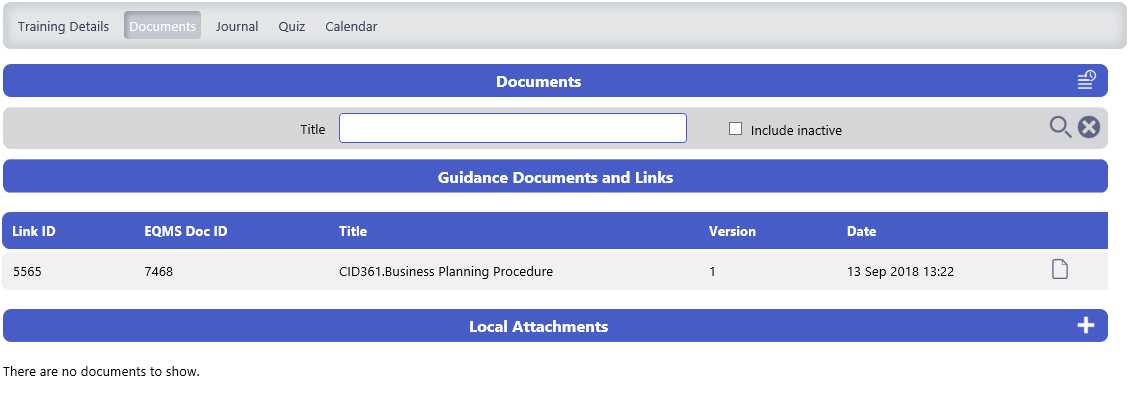Go to the Quiz tab

point(292,27)
